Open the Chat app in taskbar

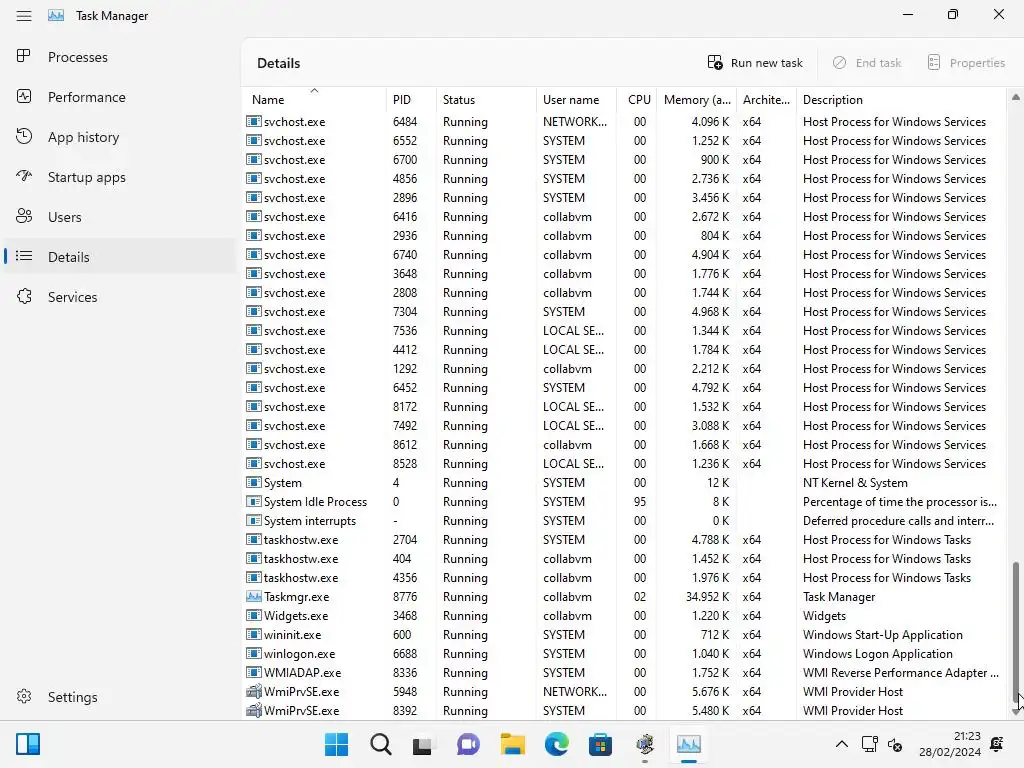coord(468,744)
